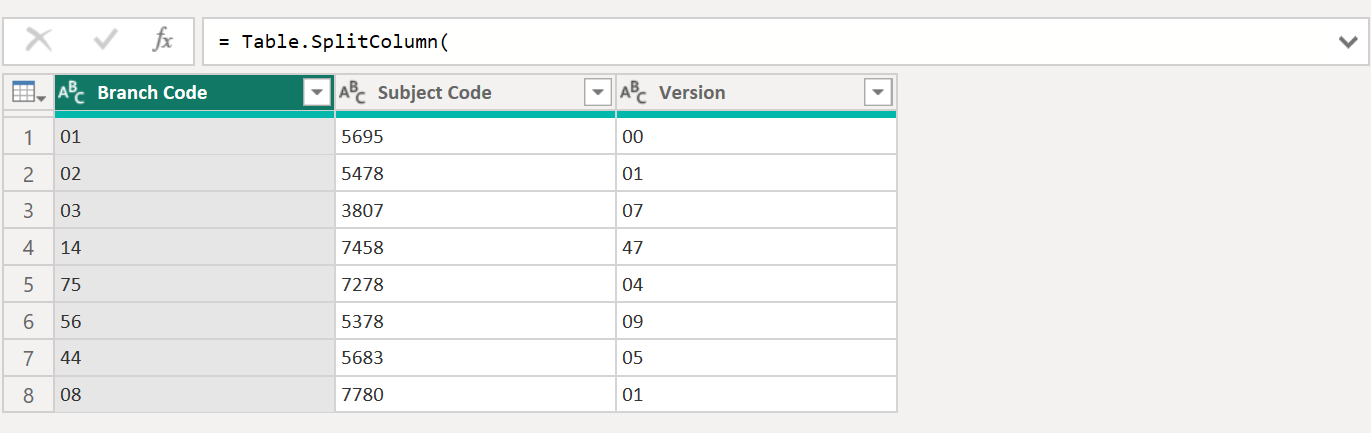Open the Subject Code filter dropdown
Screen dimensions: 1371x433
click(598, 93)
